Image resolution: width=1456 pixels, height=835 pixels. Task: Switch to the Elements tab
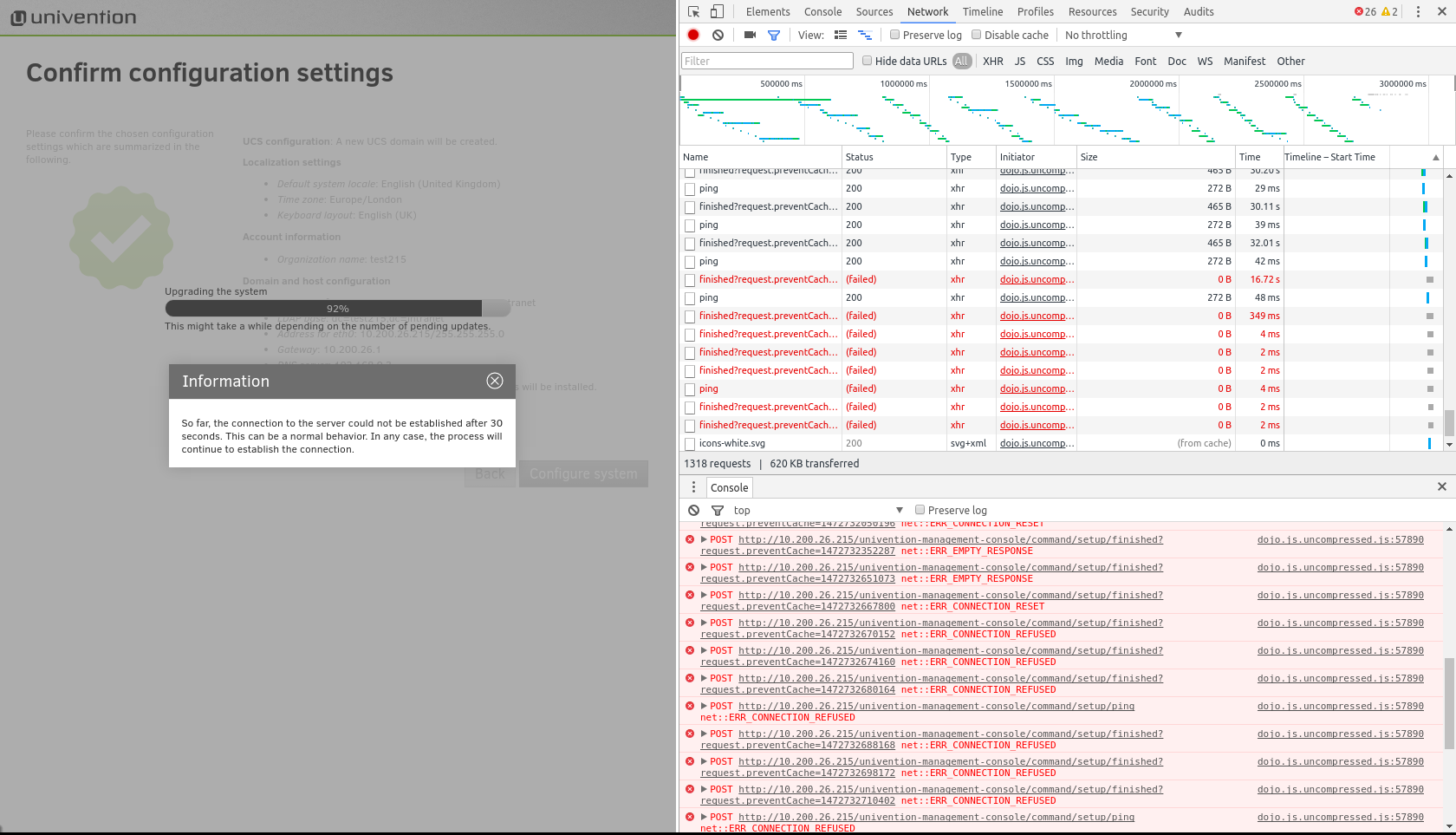click(767, 12)
